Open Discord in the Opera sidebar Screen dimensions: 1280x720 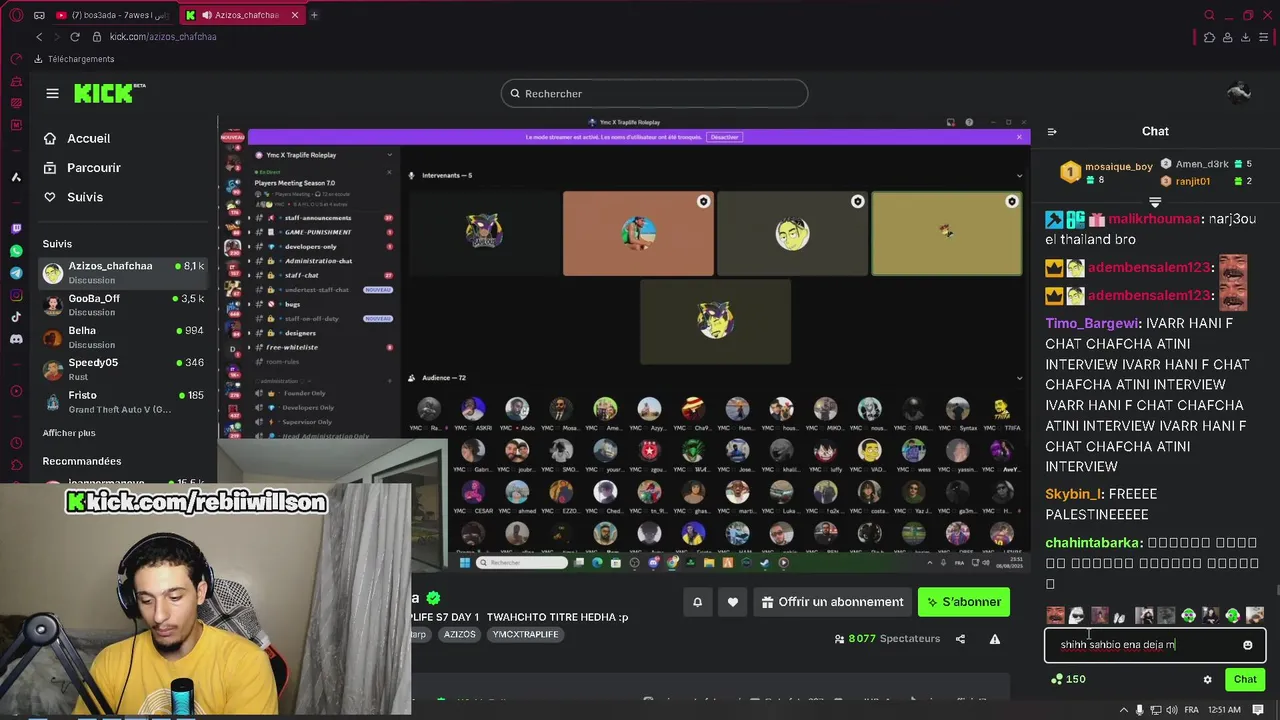16,339
